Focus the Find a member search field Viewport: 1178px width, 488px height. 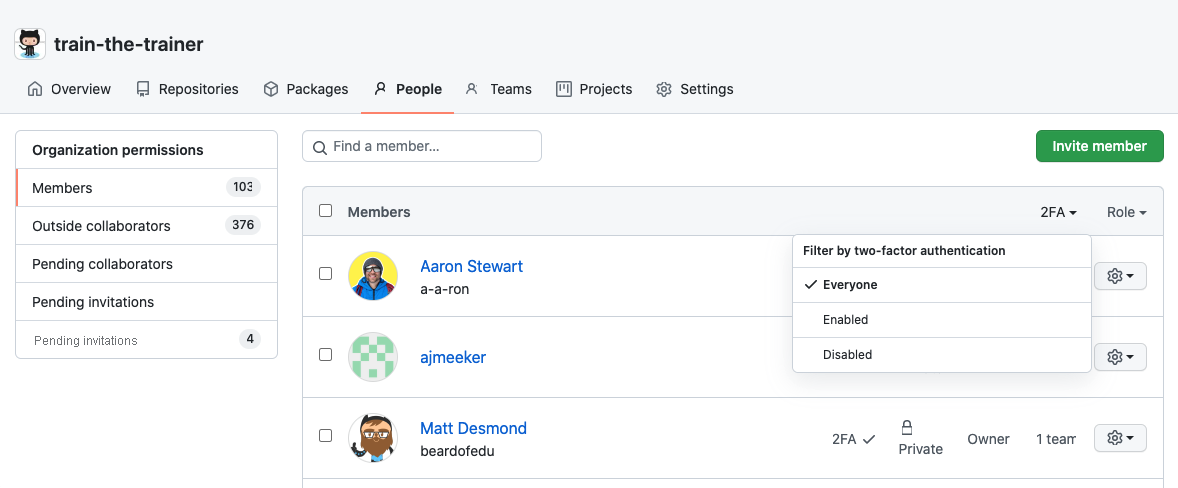[x=422, y=146]
